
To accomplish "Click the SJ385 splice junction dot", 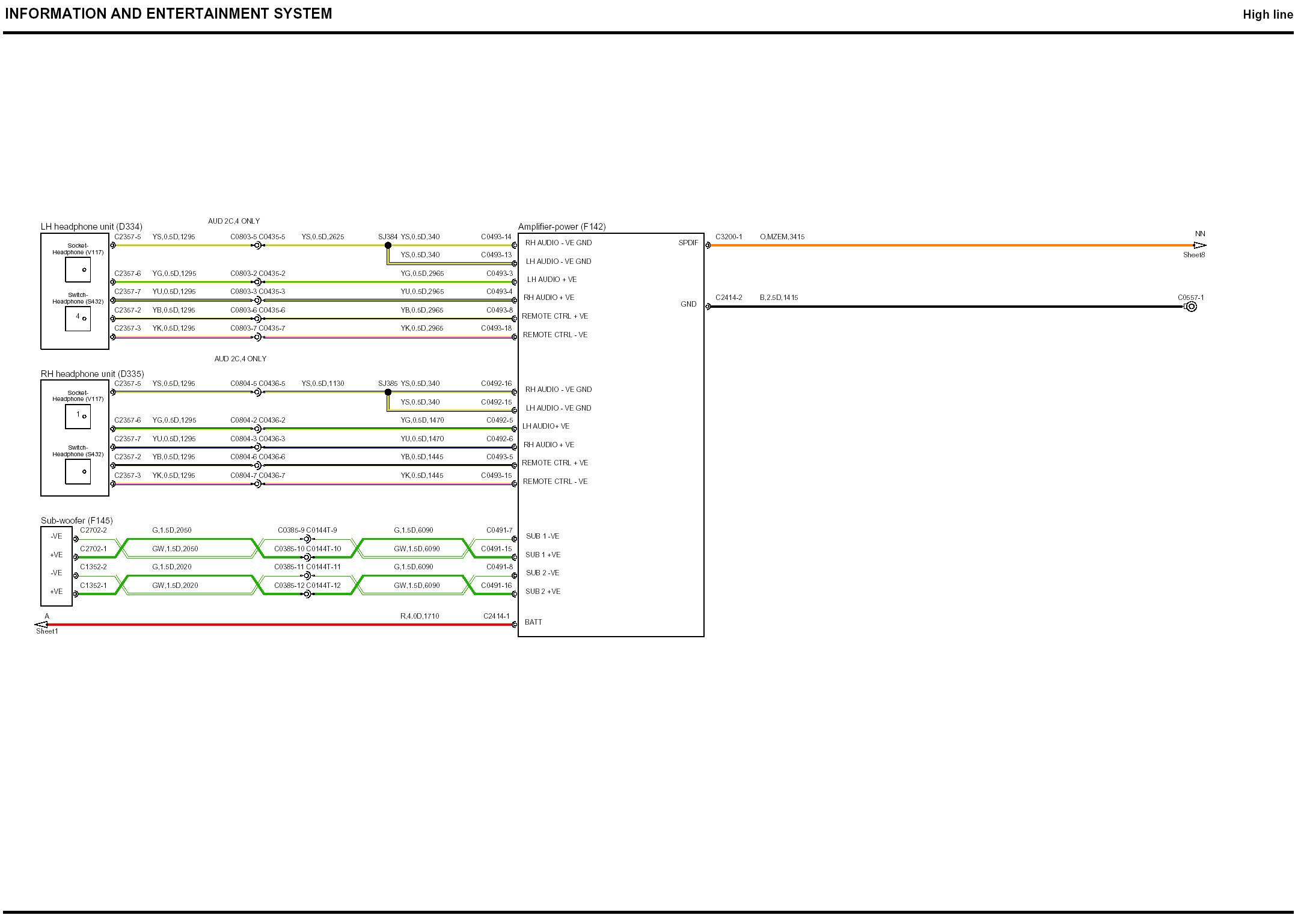I will point(388,392).
